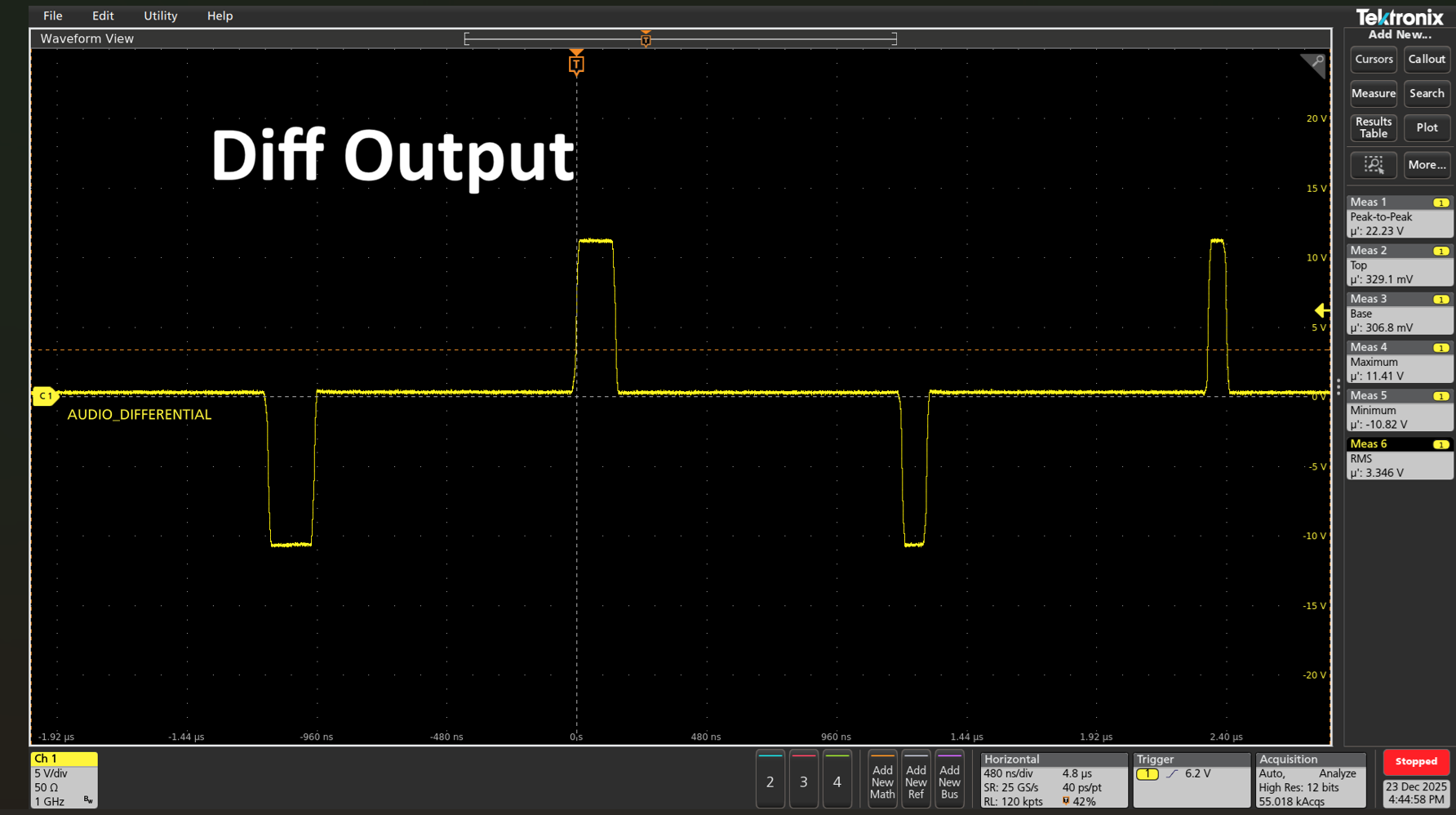Open the Trigger settings badge
1456x815 pixels.
click(x=1192, y=780)
